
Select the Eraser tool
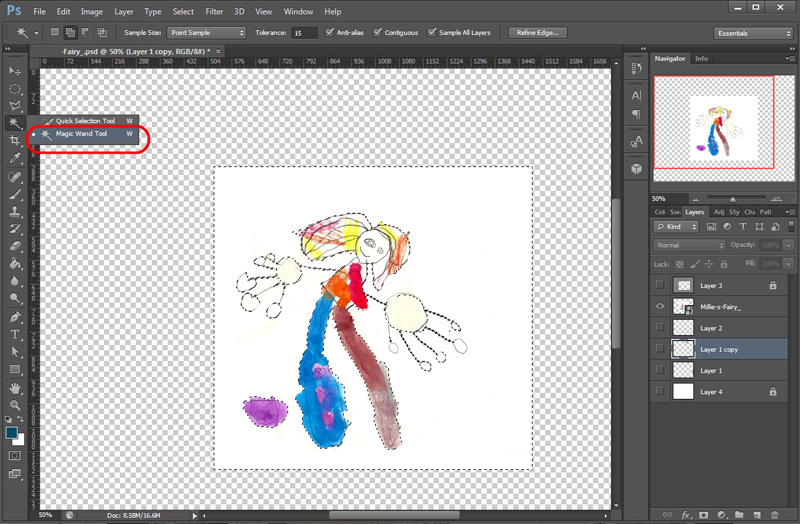tap(15, 246)
